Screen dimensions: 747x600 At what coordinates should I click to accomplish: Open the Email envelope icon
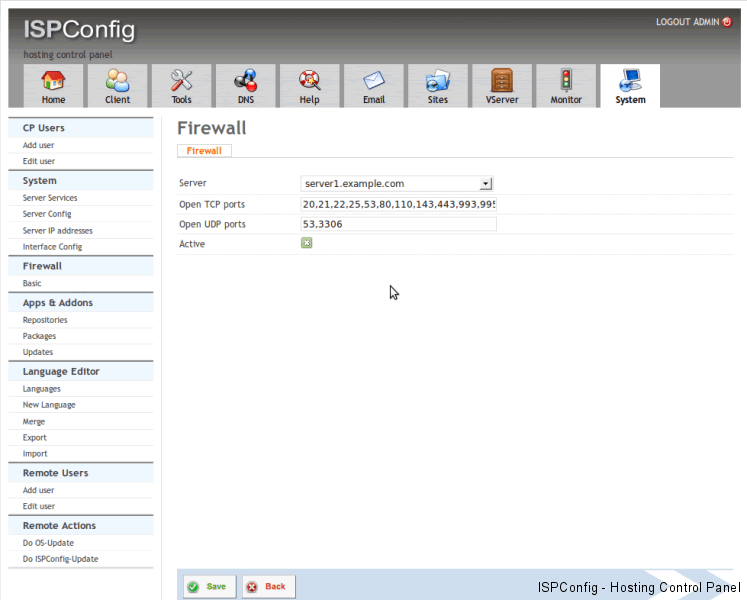point(373,81)
